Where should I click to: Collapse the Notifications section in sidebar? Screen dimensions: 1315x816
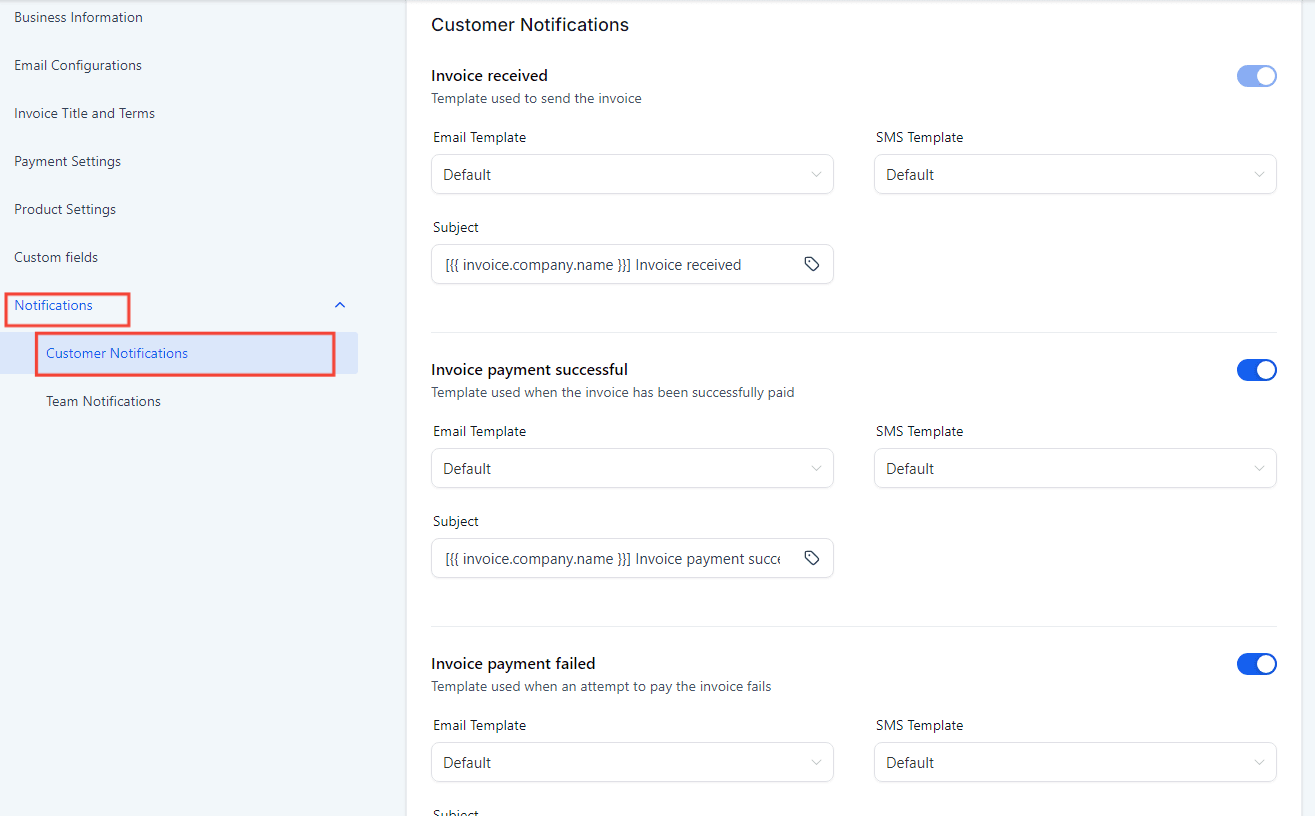[x=339, y=304]
